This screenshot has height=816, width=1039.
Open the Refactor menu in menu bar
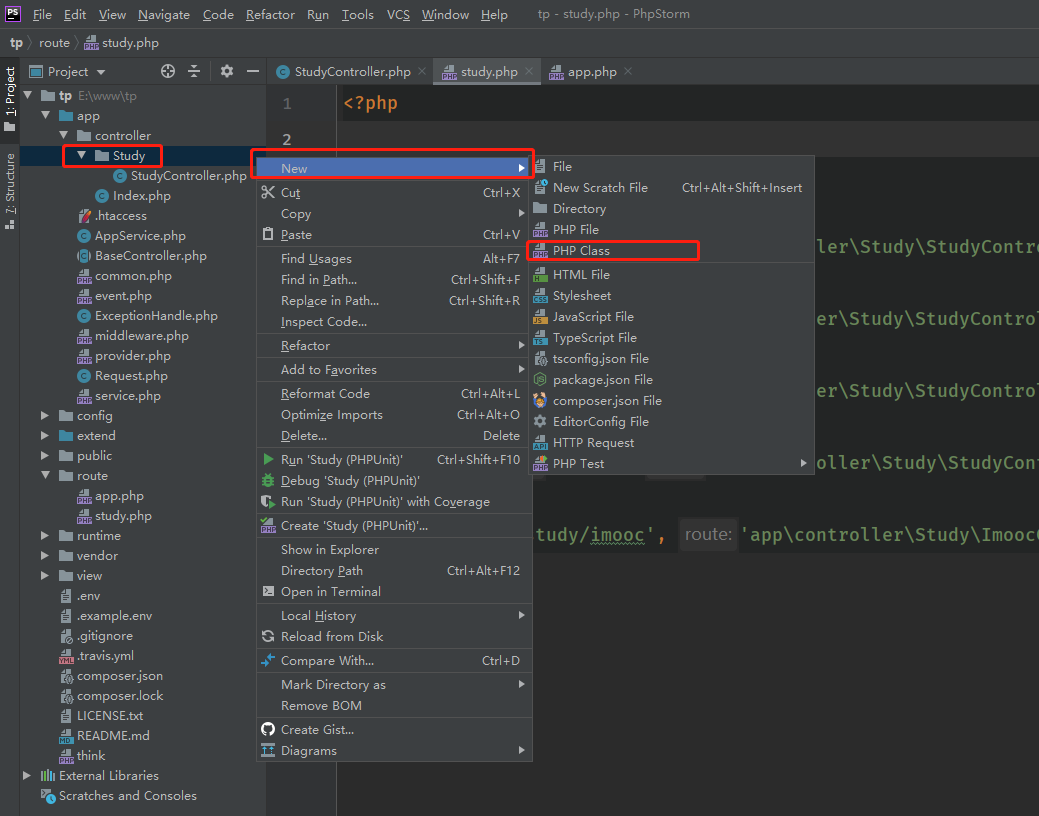(x=270, y=14)
